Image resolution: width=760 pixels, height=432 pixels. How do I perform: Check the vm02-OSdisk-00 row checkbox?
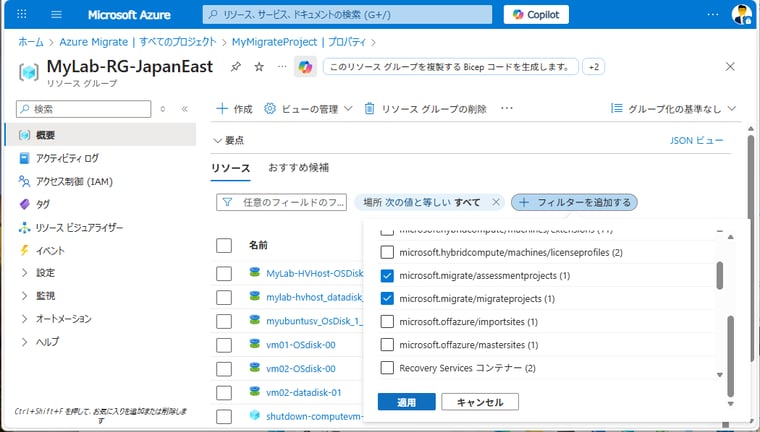(x=224, y=368)
